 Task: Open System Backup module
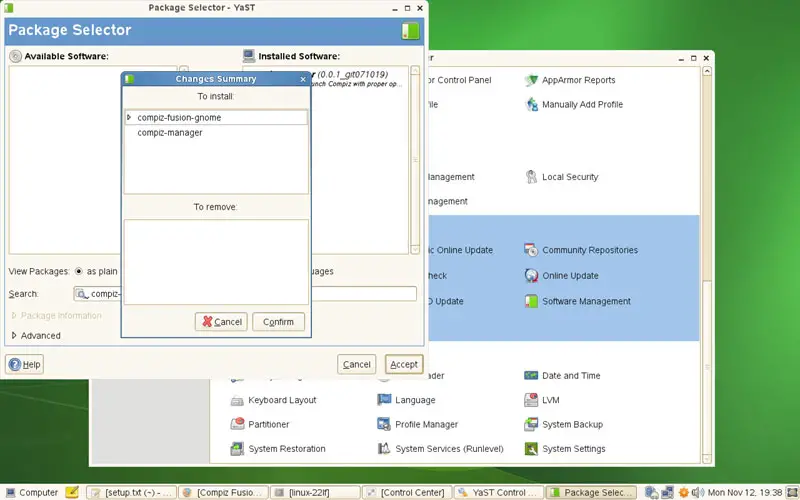coord(564,424)
